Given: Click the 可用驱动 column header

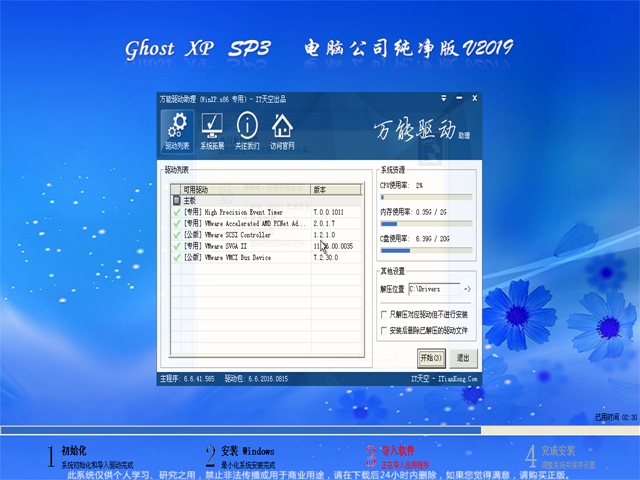Looking at the screenshot, I should 246,189.
